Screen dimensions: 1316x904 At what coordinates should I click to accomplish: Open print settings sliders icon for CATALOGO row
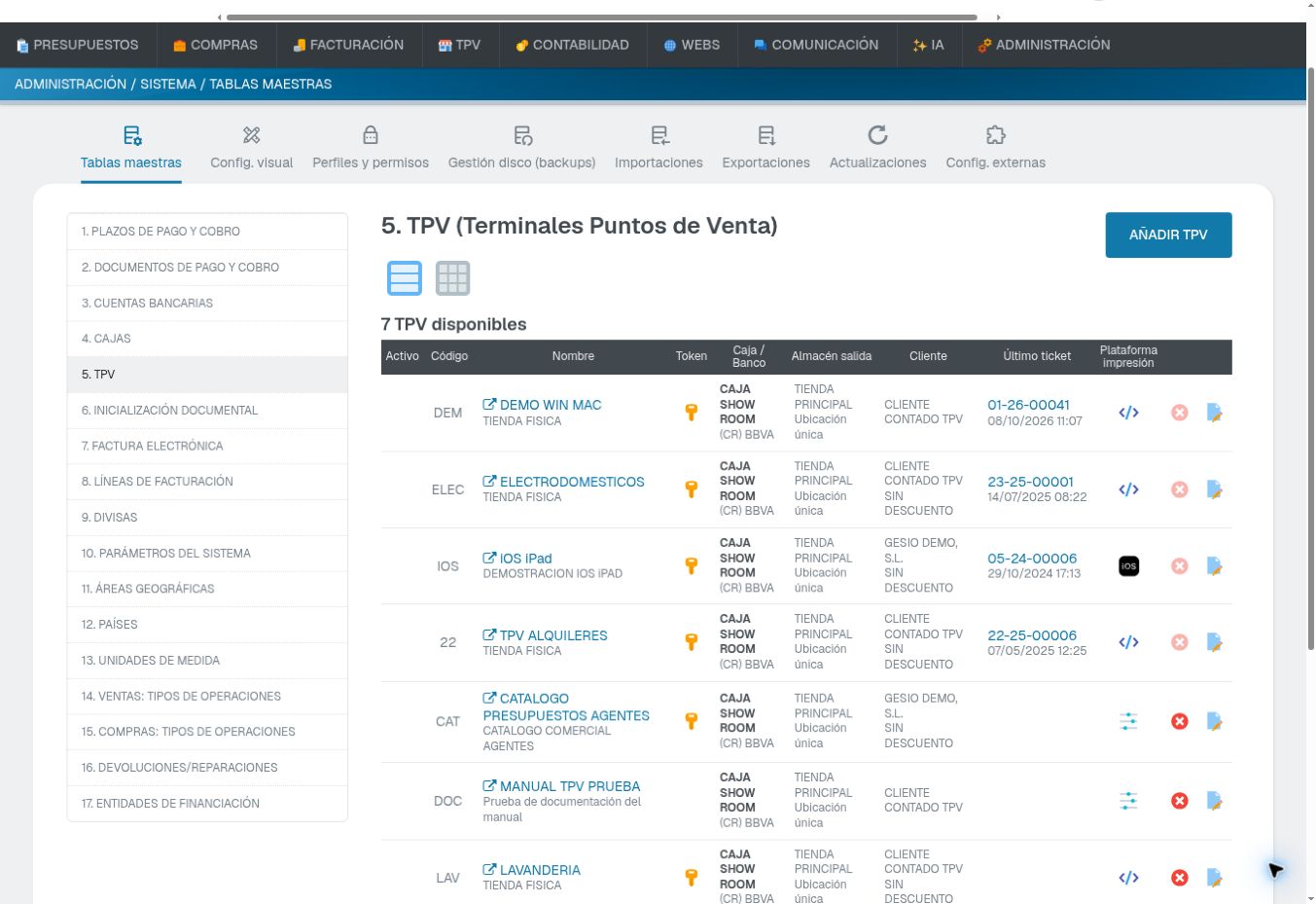tap(1128, 721)
